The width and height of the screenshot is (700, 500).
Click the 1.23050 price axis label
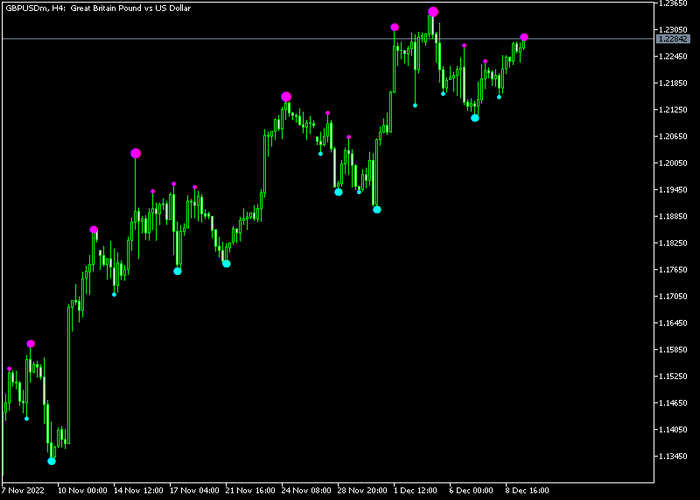pyautogui.click(x=674, y=30)
